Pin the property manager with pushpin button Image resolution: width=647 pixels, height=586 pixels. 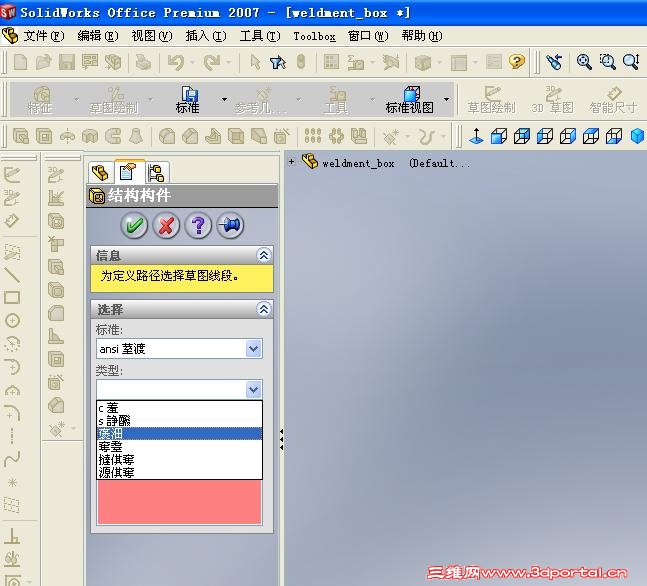pos(230,226)
